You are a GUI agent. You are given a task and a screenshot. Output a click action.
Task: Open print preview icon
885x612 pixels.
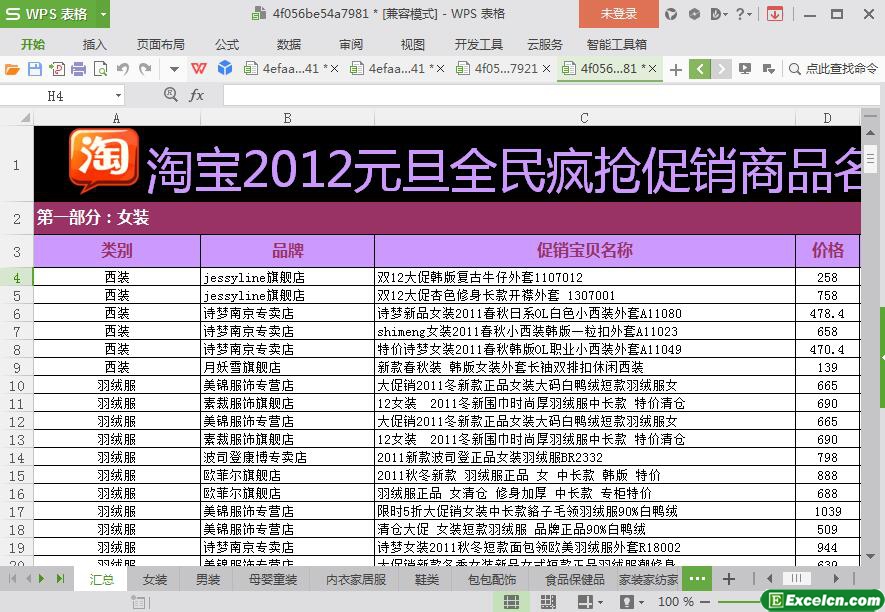click(x=100, y=69)
